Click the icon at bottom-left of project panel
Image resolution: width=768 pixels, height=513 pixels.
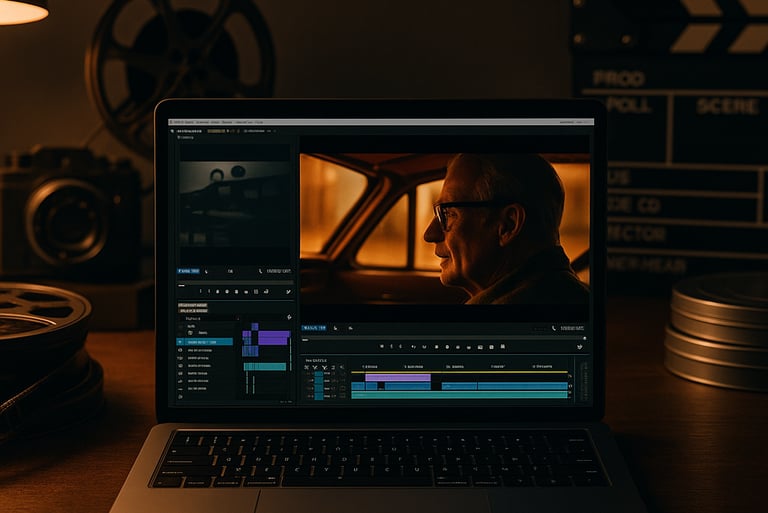coord(180,396)
